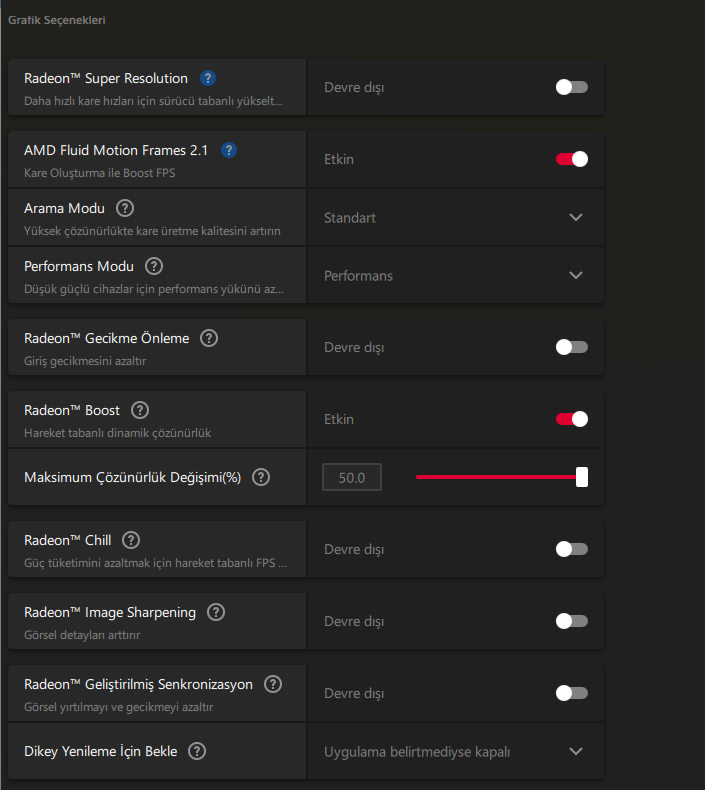Turn off the Radeon Boost switch
705x790 pixels.
click(x=572, y=419)
